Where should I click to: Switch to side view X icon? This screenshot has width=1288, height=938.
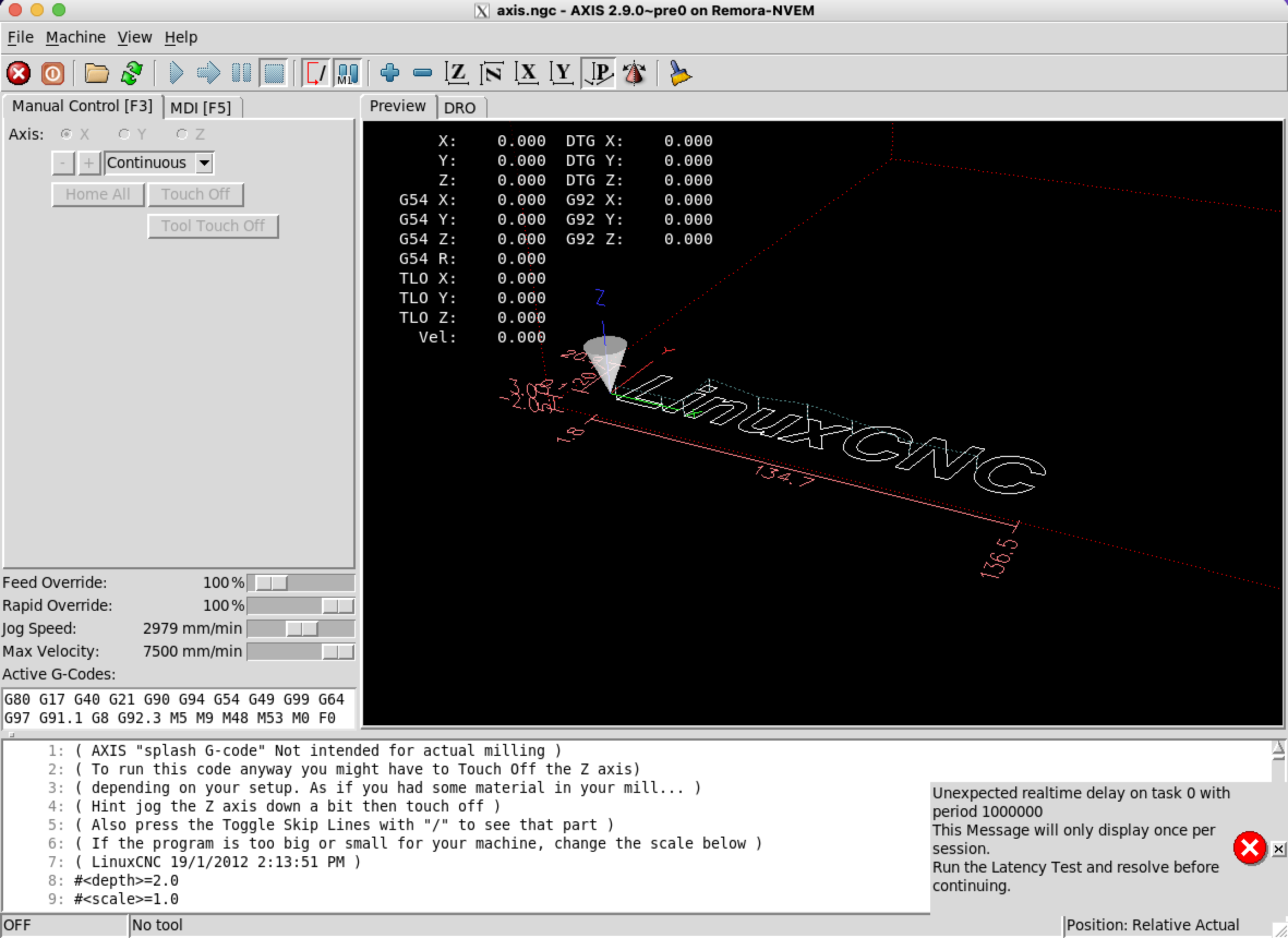click(x=527, y=73)
